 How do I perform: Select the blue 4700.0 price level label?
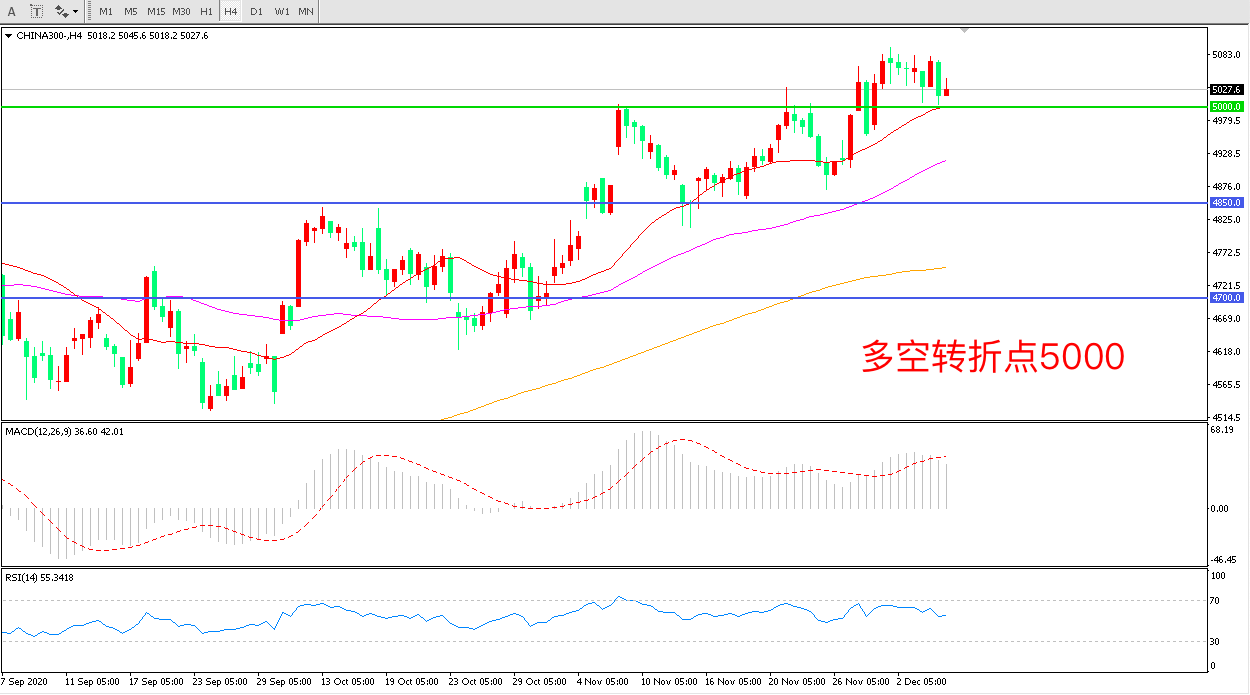pyautogui.click(x=1225, y=298)
